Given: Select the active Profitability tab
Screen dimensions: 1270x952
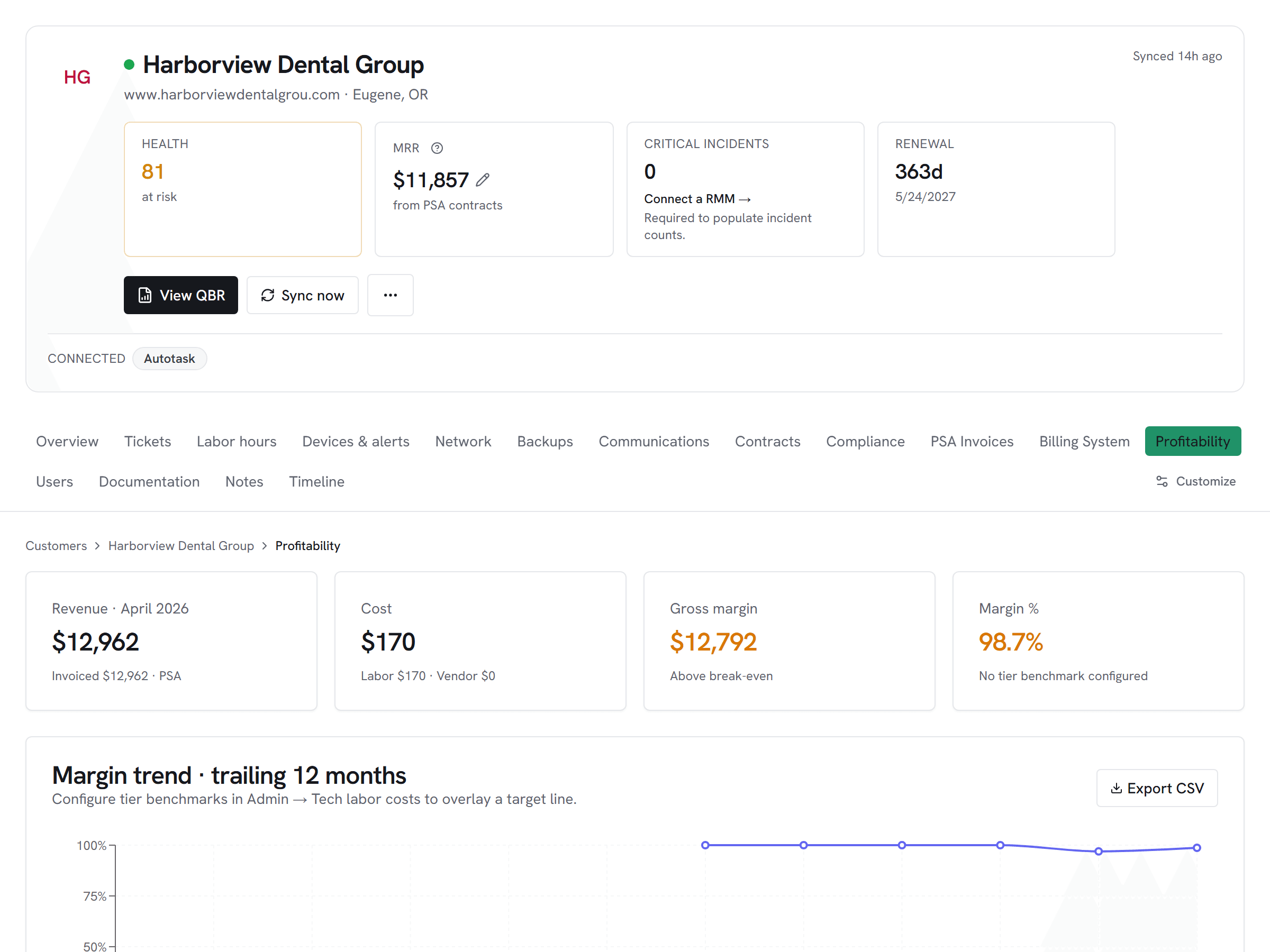Looking at the screenshot, I should [1193, 441].
